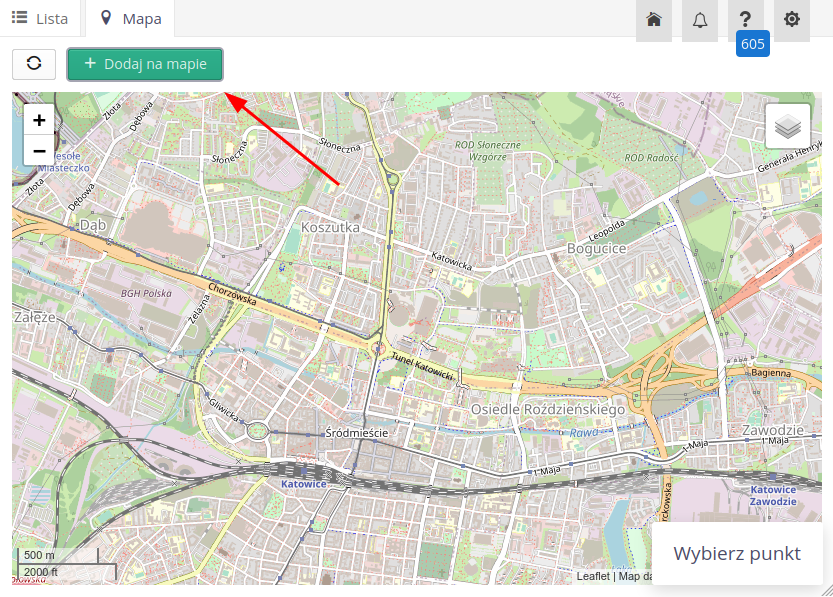Click the Katowice station label on map

coord(303,484)
